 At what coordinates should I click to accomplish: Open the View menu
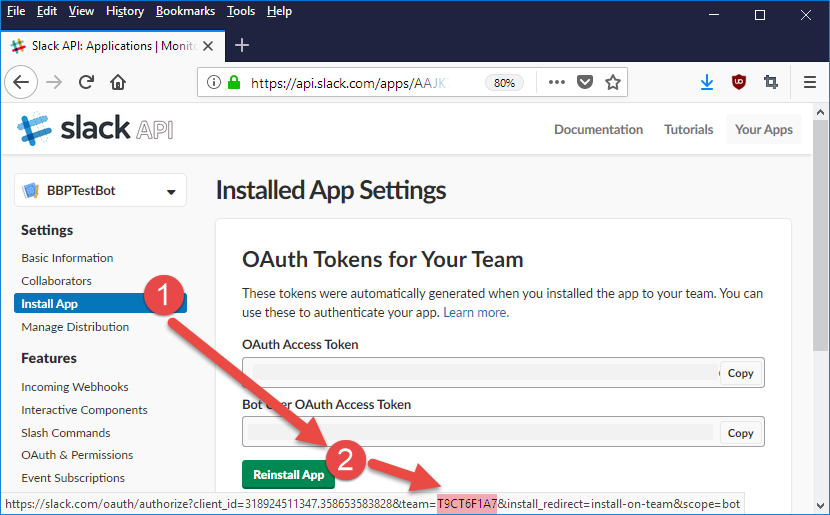coord(81,11)
